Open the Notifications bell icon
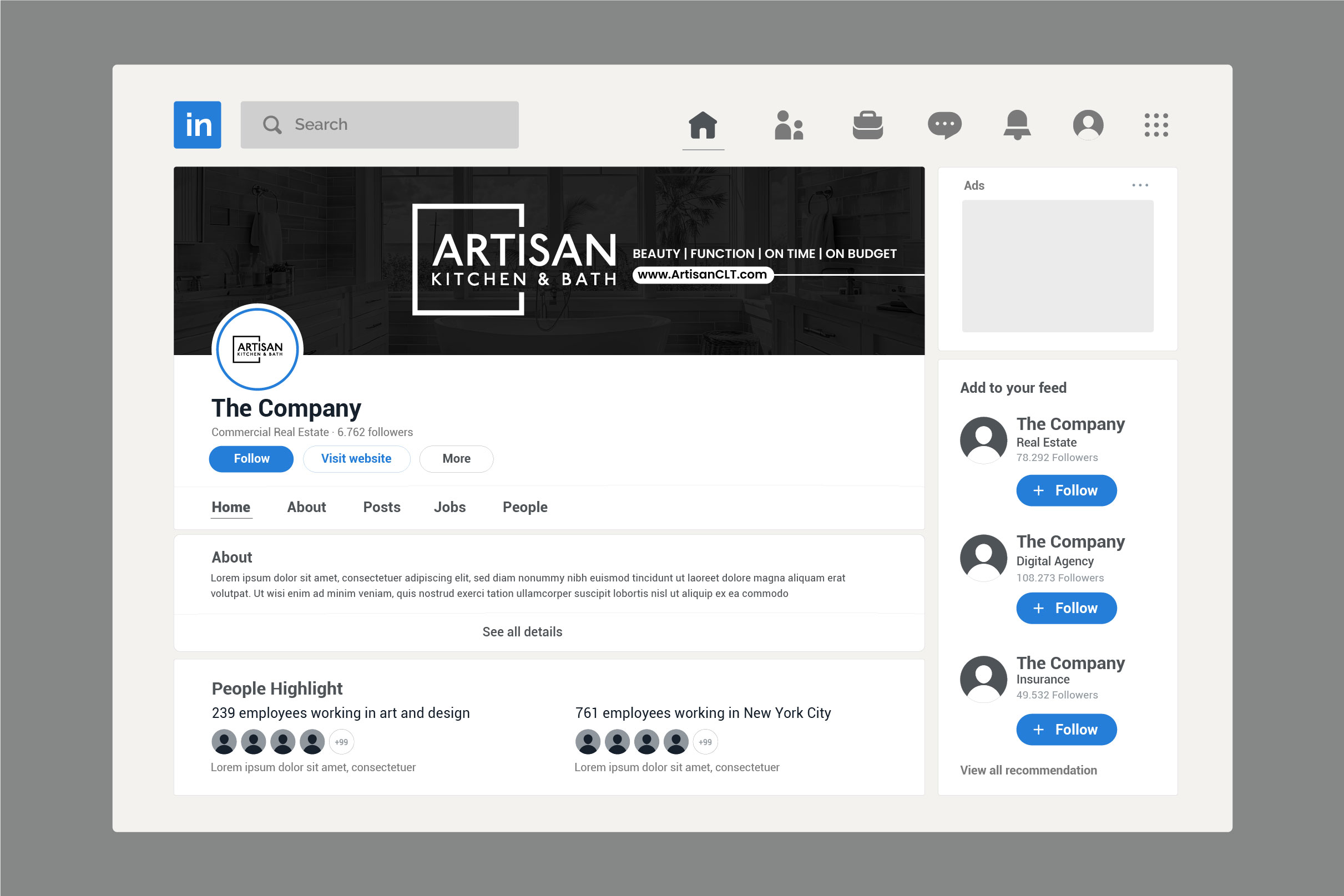The height and width of the screenshot is (896, 1344). 1017,125
